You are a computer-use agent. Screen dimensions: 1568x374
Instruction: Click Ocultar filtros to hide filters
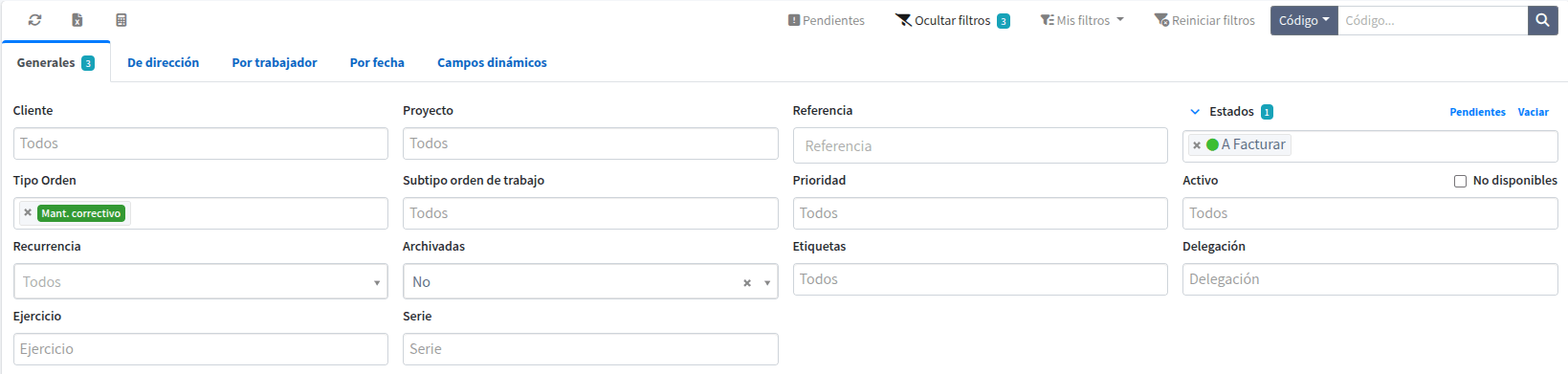coord(953,20)
